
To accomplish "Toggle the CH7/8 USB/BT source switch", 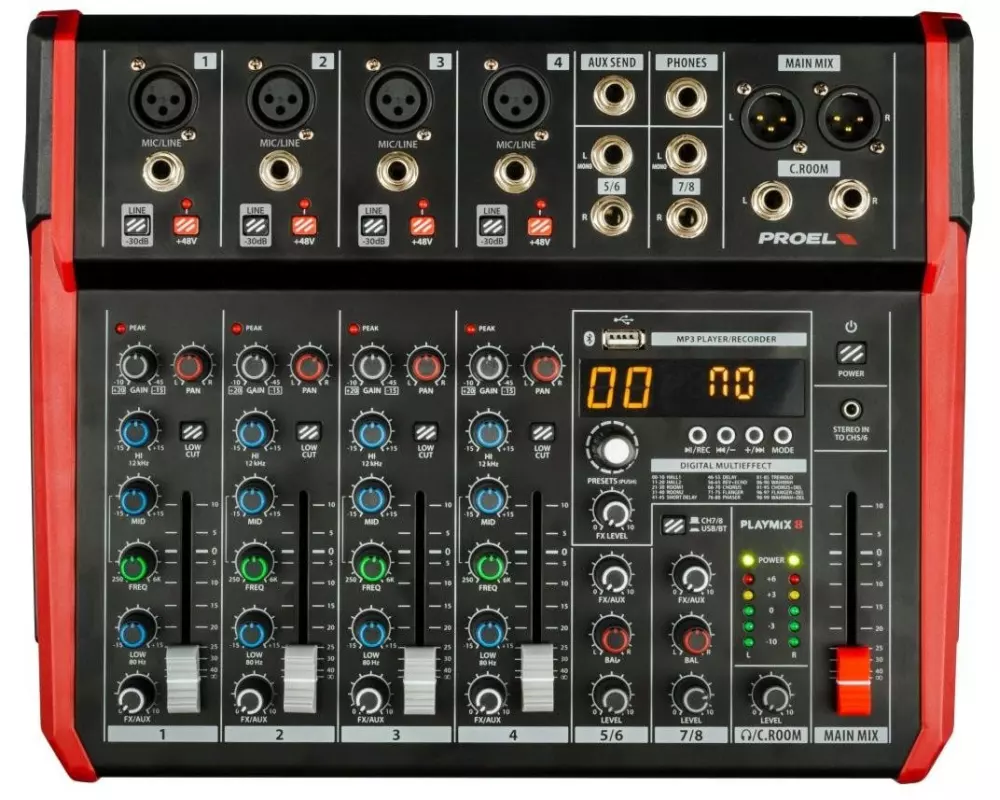I will pyautogui.click(x=673, y=525).
